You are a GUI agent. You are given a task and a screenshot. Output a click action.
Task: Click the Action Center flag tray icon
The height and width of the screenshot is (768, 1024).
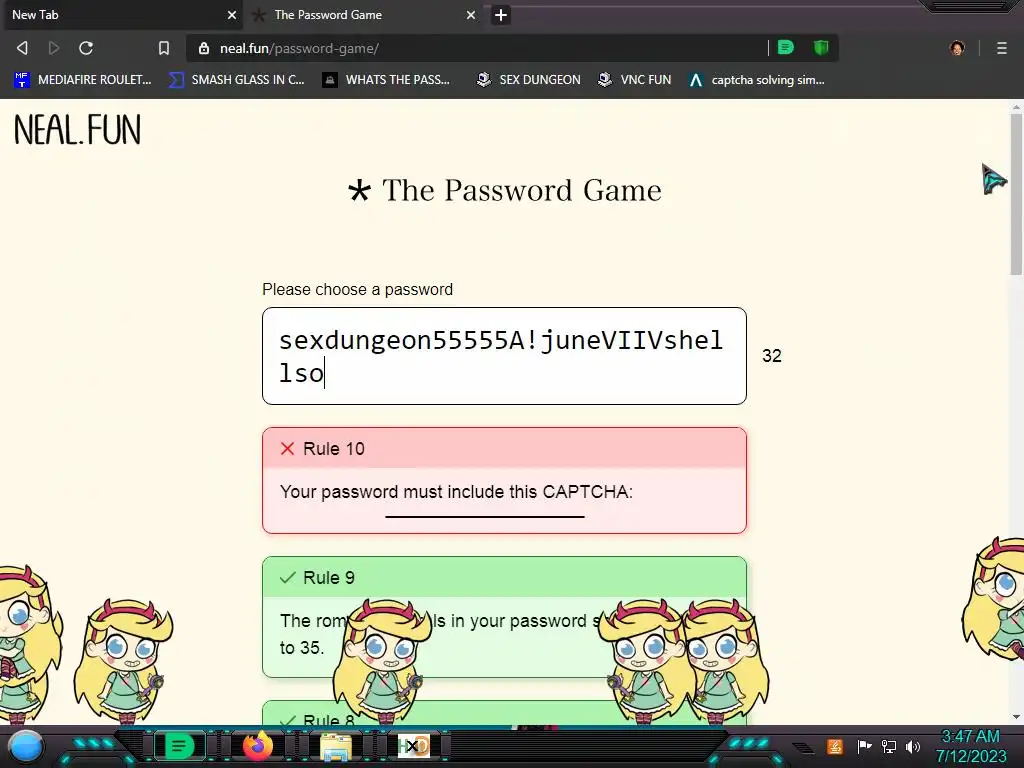(x=864, y=746)
